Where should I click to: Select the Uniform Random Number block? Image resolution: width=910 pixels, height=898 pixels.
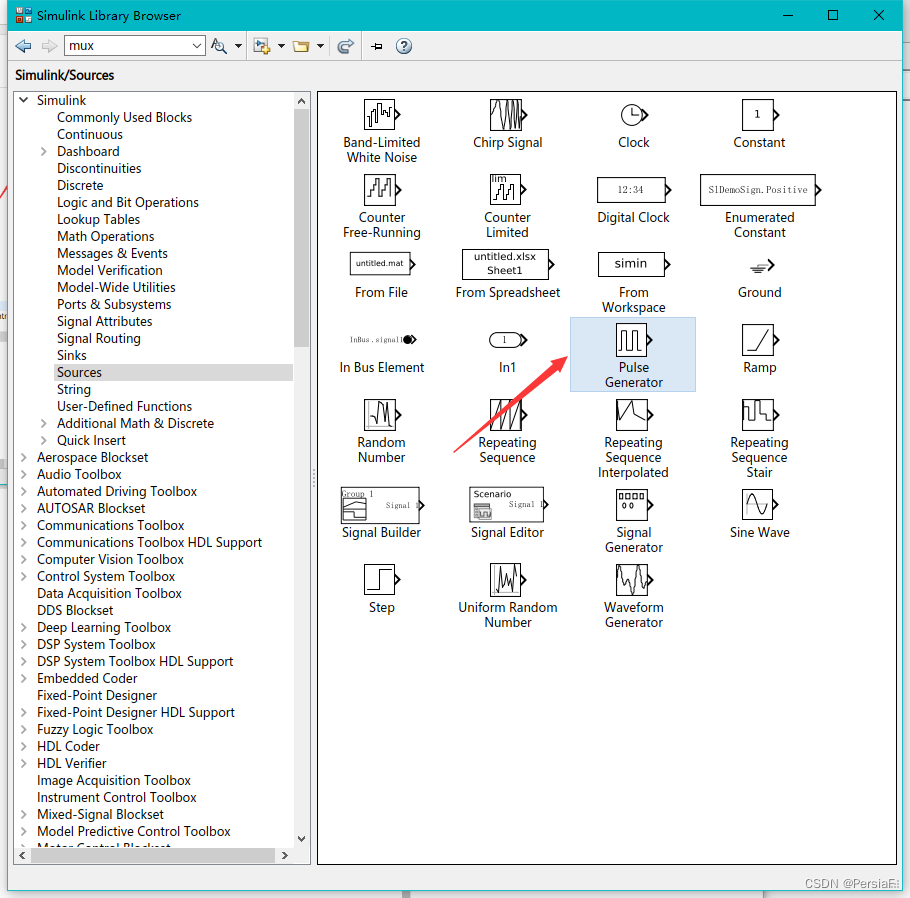[x=507, y=596]
